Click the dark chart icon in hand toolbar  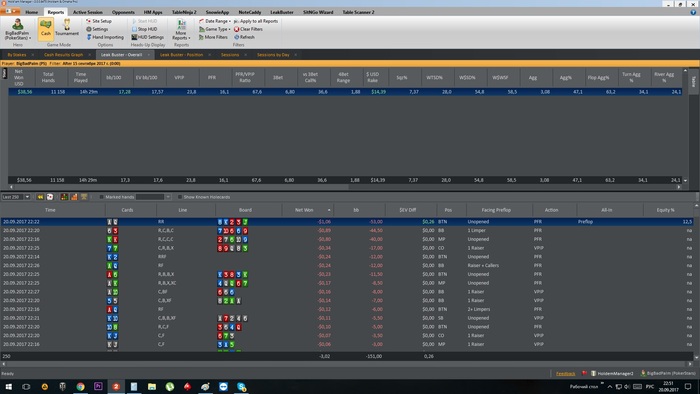(64, 197)
